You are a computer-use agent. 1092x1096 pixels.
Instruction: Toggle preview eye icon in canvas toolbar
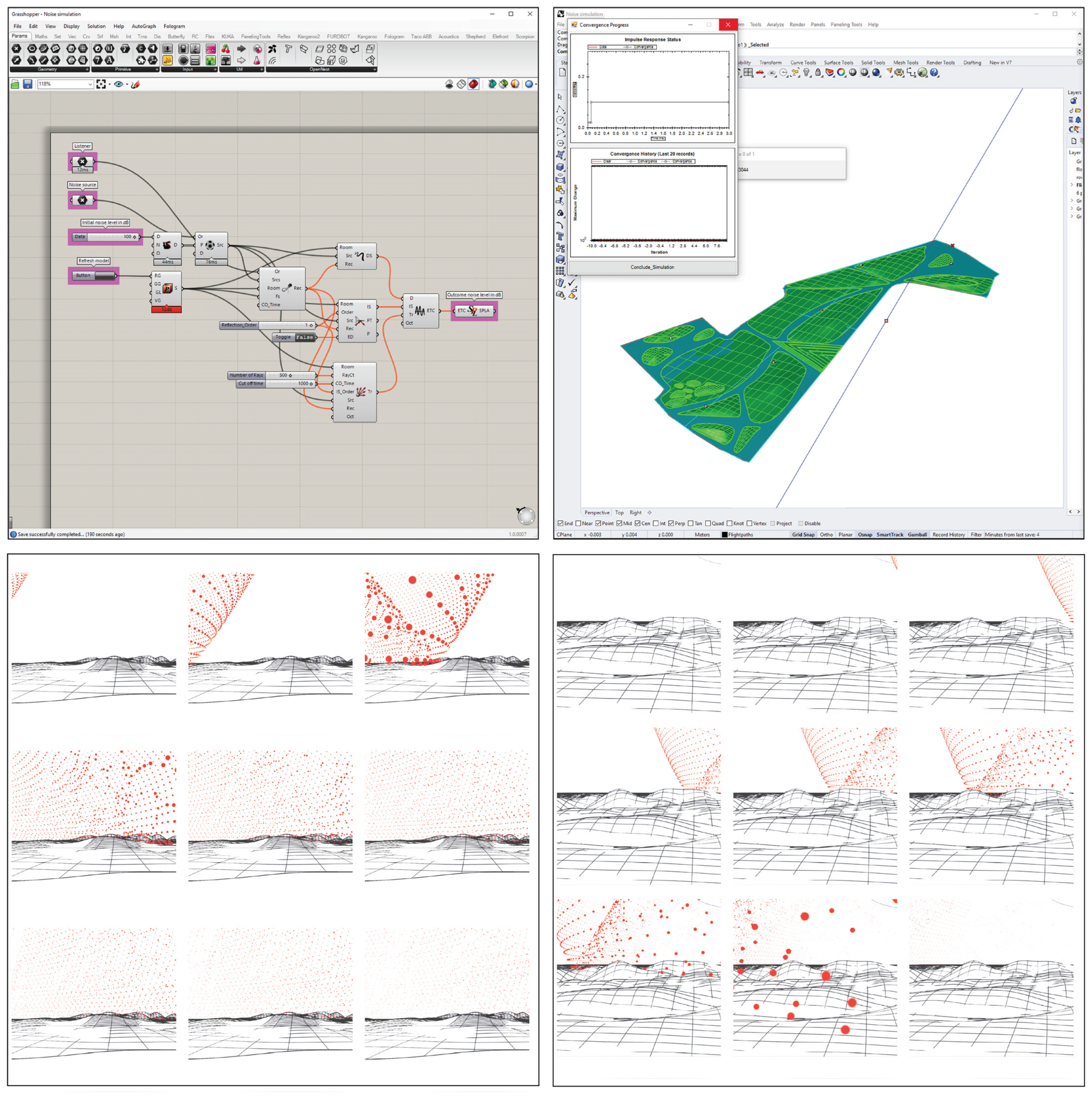pyautogui.click(x=118, y=84)
